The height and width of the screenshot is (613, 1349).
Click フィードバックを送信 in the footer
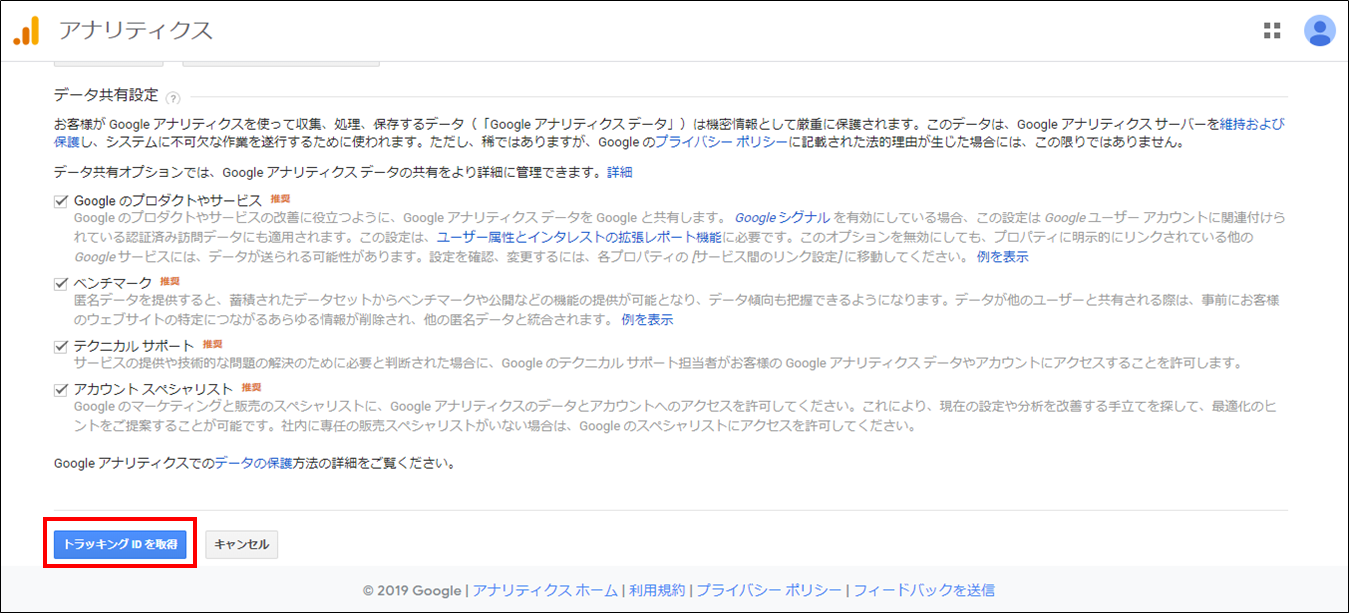(924, 590)
